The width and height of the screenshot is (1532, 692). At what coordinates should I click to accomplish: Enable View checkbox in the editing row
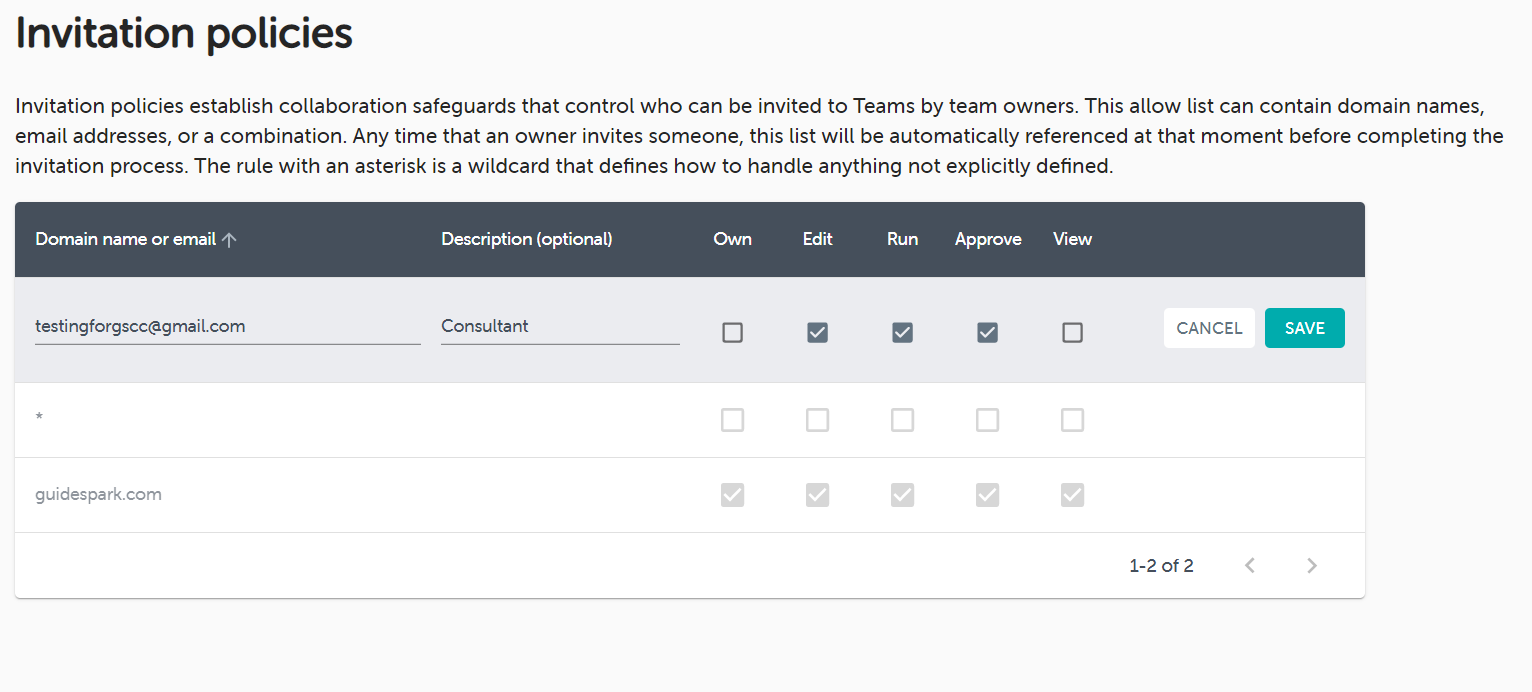point(1072,333)
